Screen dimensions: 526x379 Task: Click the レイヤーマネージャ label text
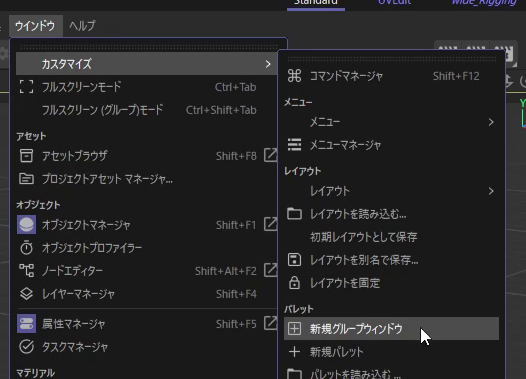pyautogui.click(x=78, y=294)
